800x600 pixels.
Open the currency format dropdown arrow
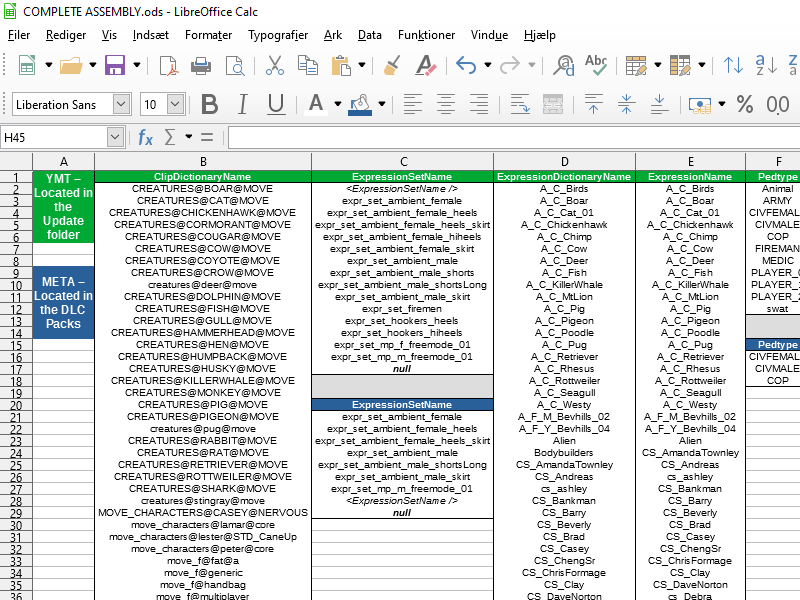tap(721, 104)
